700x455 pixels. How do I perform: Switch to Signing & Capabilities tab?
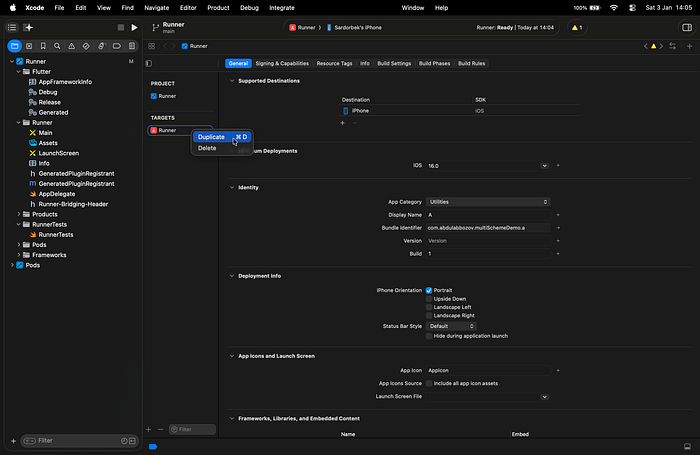pos(282,63)
